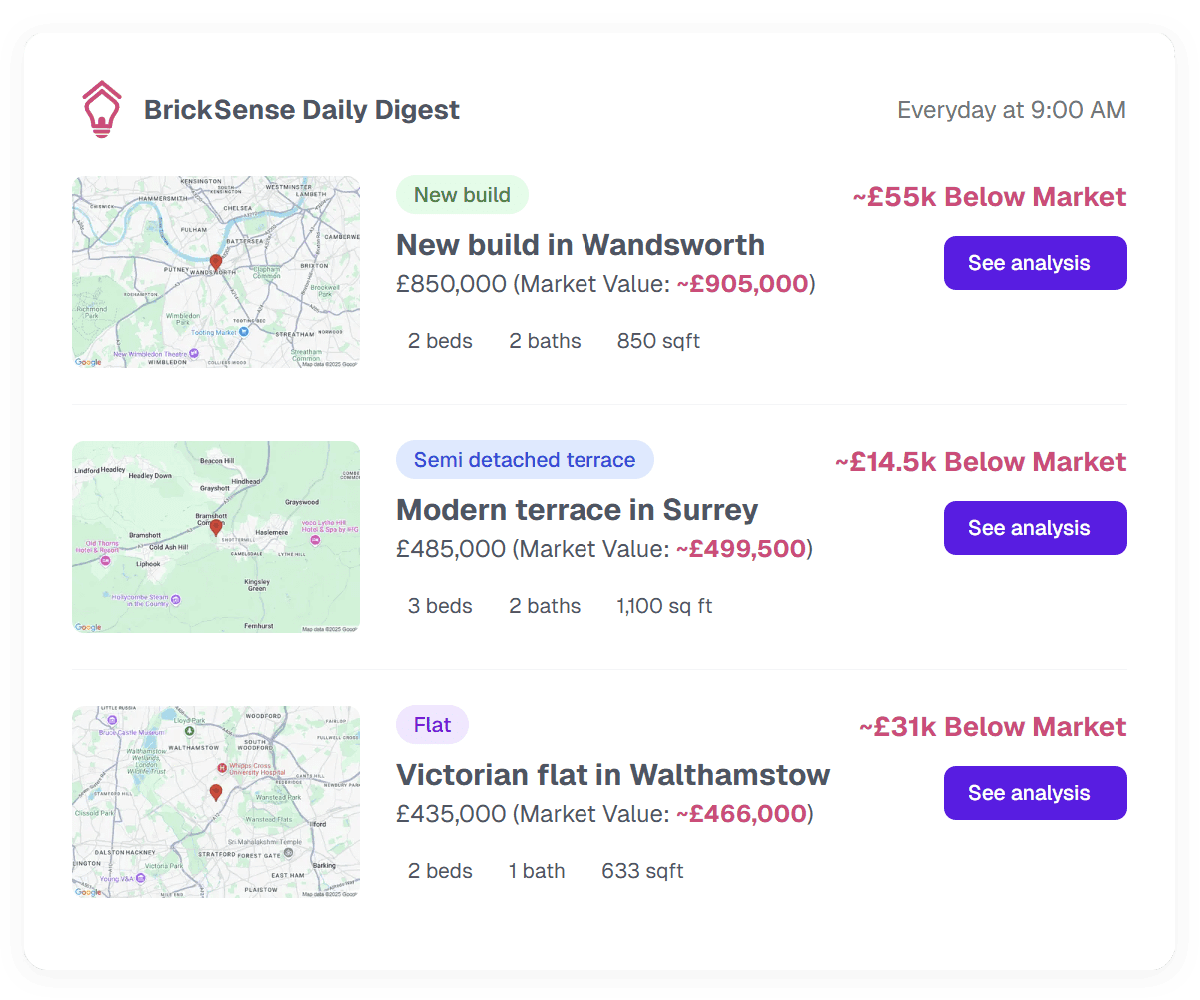Screen dimensions: 1200x1000
Task: Open the Surrey map thumbnail
Action: pyautogui.click(x=216, y=537)
